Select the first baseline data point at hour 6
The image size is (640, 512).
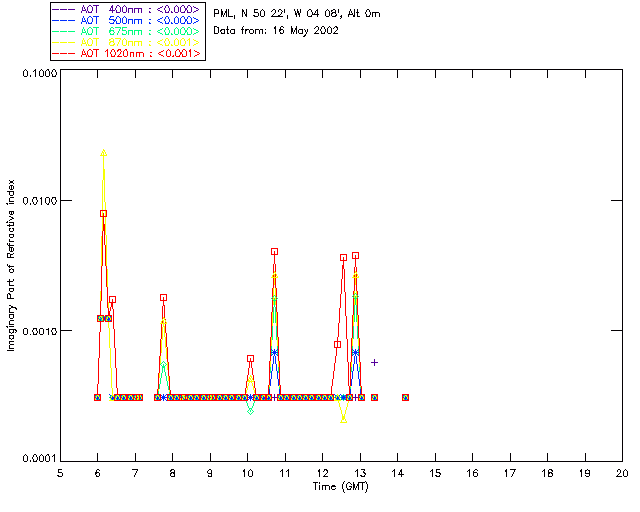pyautogui.click(x=97, y=397)
